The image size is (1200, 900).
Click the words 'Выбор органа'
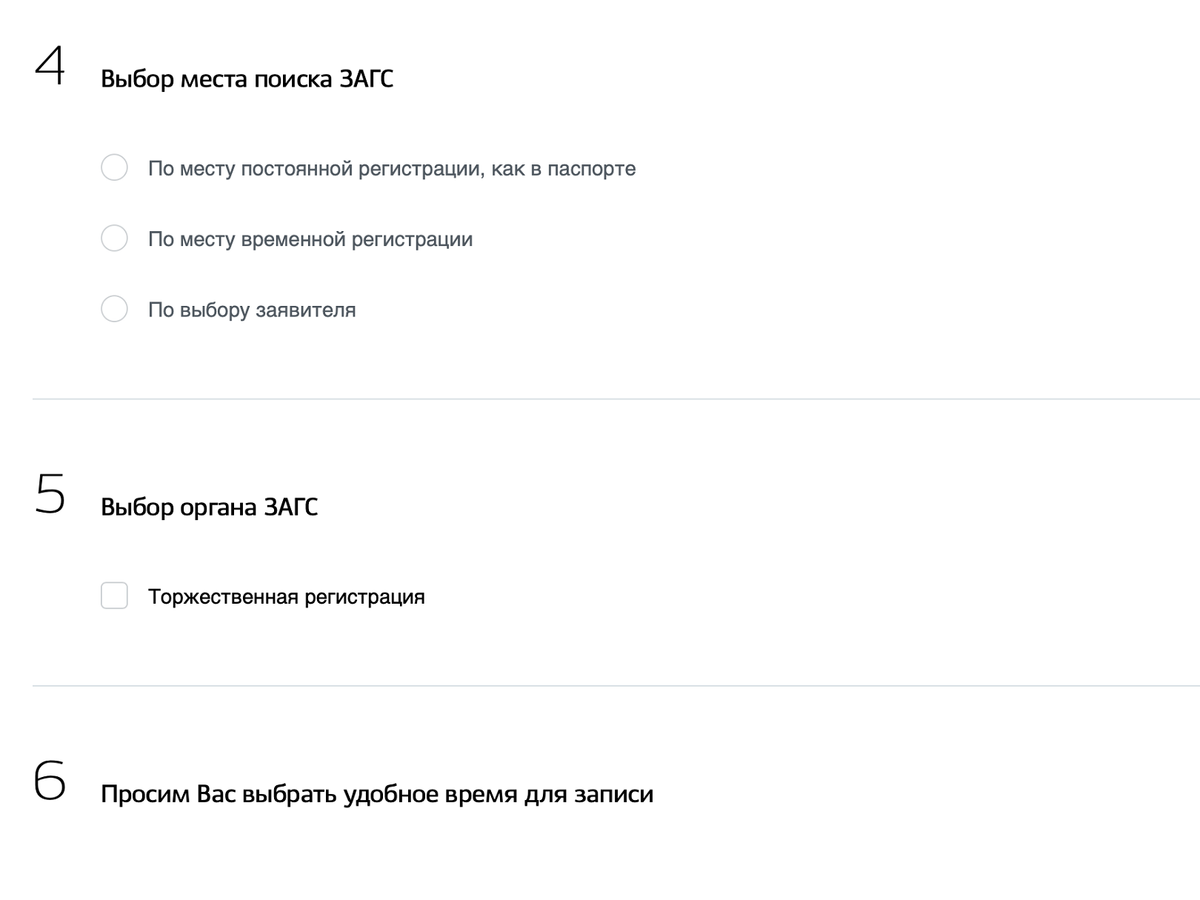tap(178, 507)
